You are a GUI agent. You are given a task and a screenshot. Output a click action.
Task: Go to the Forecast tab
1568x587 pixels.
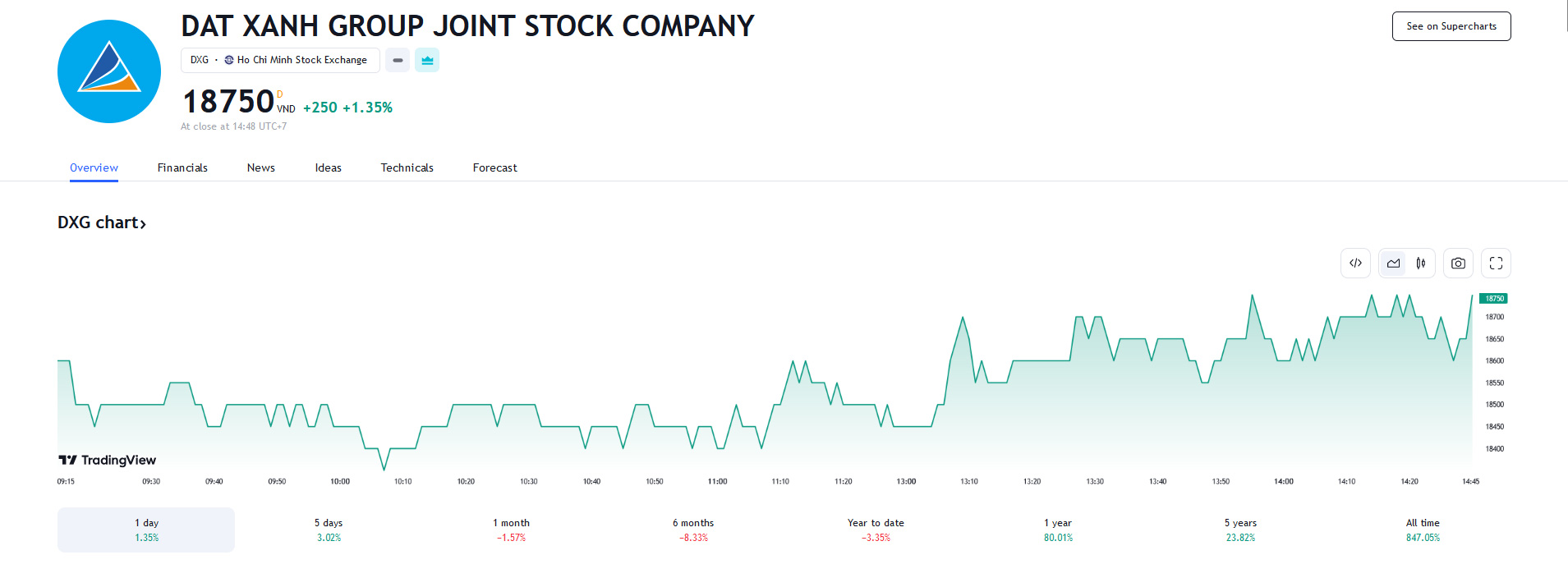[494, 167]
